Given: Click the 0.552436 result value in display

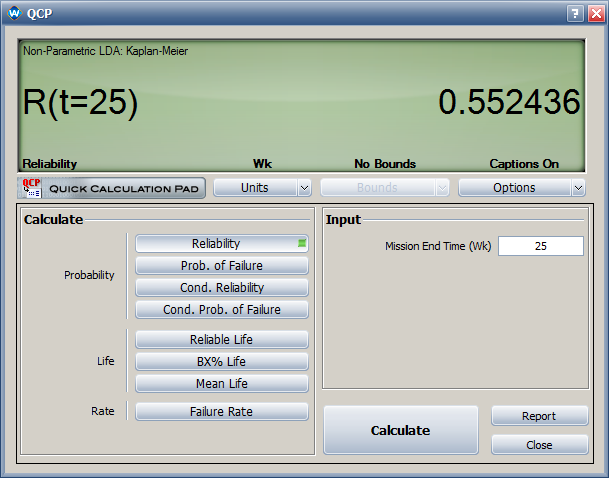Looking at the screenshot, I should pyautogui.click(x=510, y=102).
